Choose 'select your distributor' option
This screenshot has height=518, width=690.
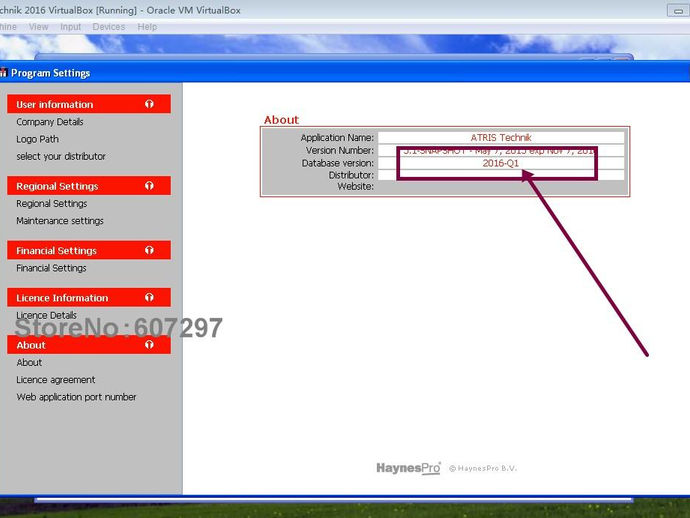pos(61,156)
